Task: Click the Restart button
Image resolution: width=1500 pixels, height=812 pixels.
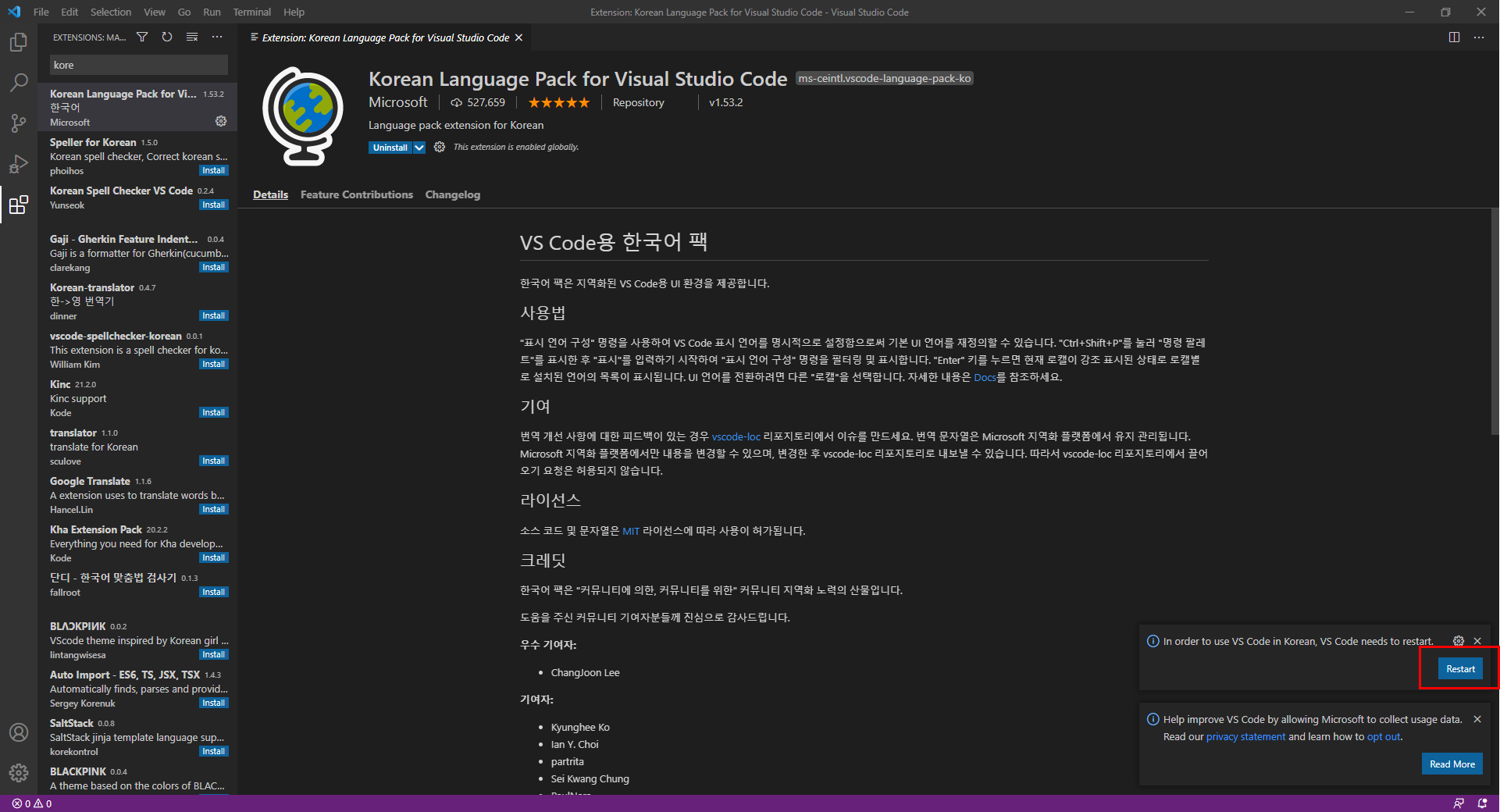Action: click(1460, 668)
